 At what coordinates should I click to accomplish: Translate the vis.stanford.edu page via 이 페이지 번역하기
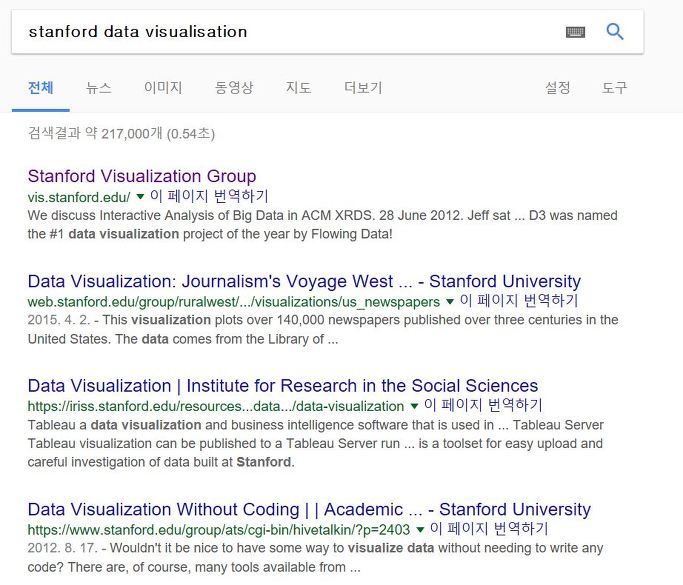(209, 196)
